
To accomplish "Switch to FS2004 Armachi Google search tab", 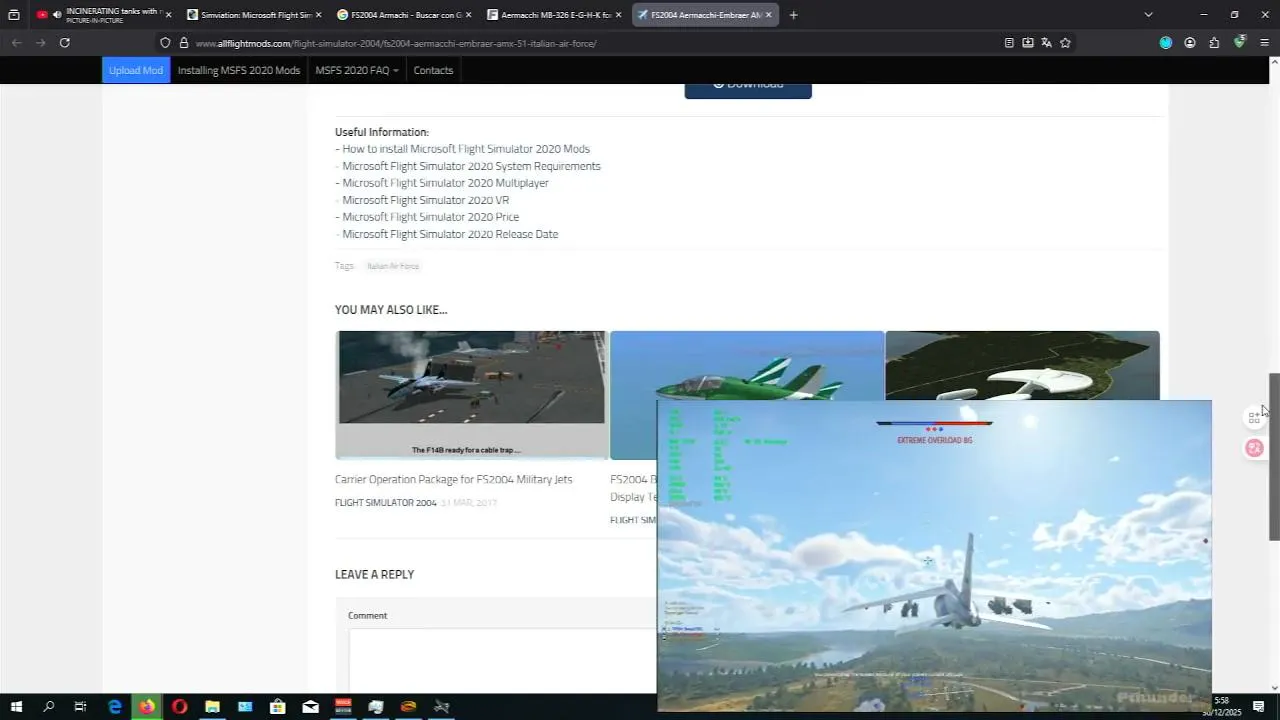I will point(405,15).
